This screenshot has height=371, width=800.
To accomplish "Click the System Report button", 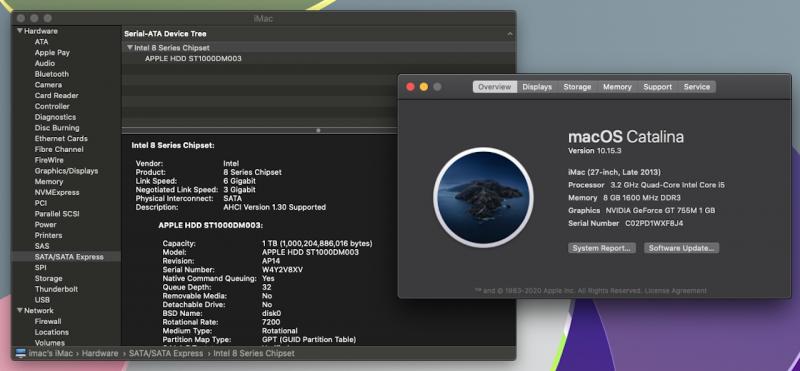I will [x=602, y=248].
